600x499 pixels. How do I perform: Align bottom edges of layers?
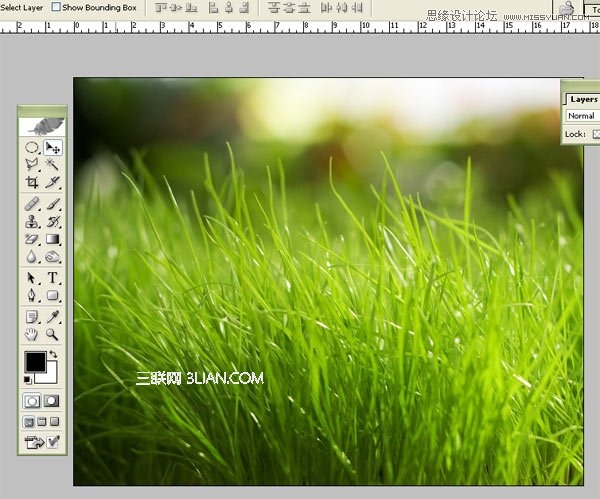(x=191, y=7)
